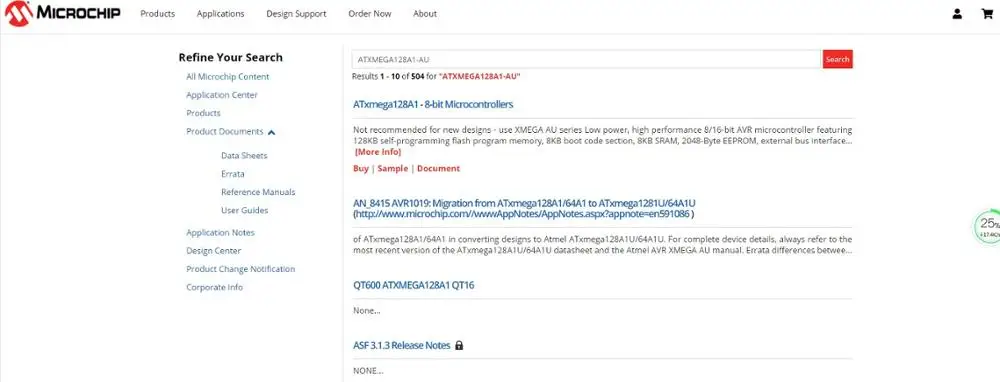This screenshot has height=382, width=1000.
Task: Click the Document link
Action: coord(438,168)
